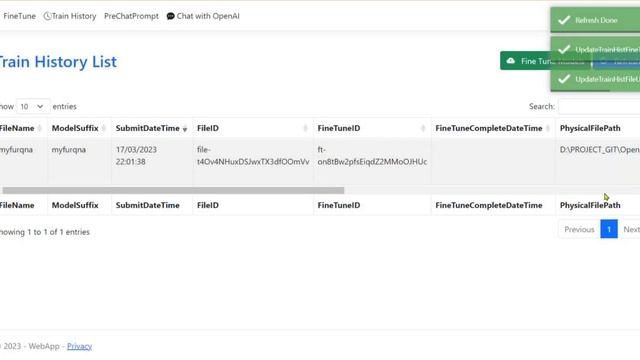Sort by ModelSuffix column header
This screenshot has width=640, height=360.
coord(79,128)
